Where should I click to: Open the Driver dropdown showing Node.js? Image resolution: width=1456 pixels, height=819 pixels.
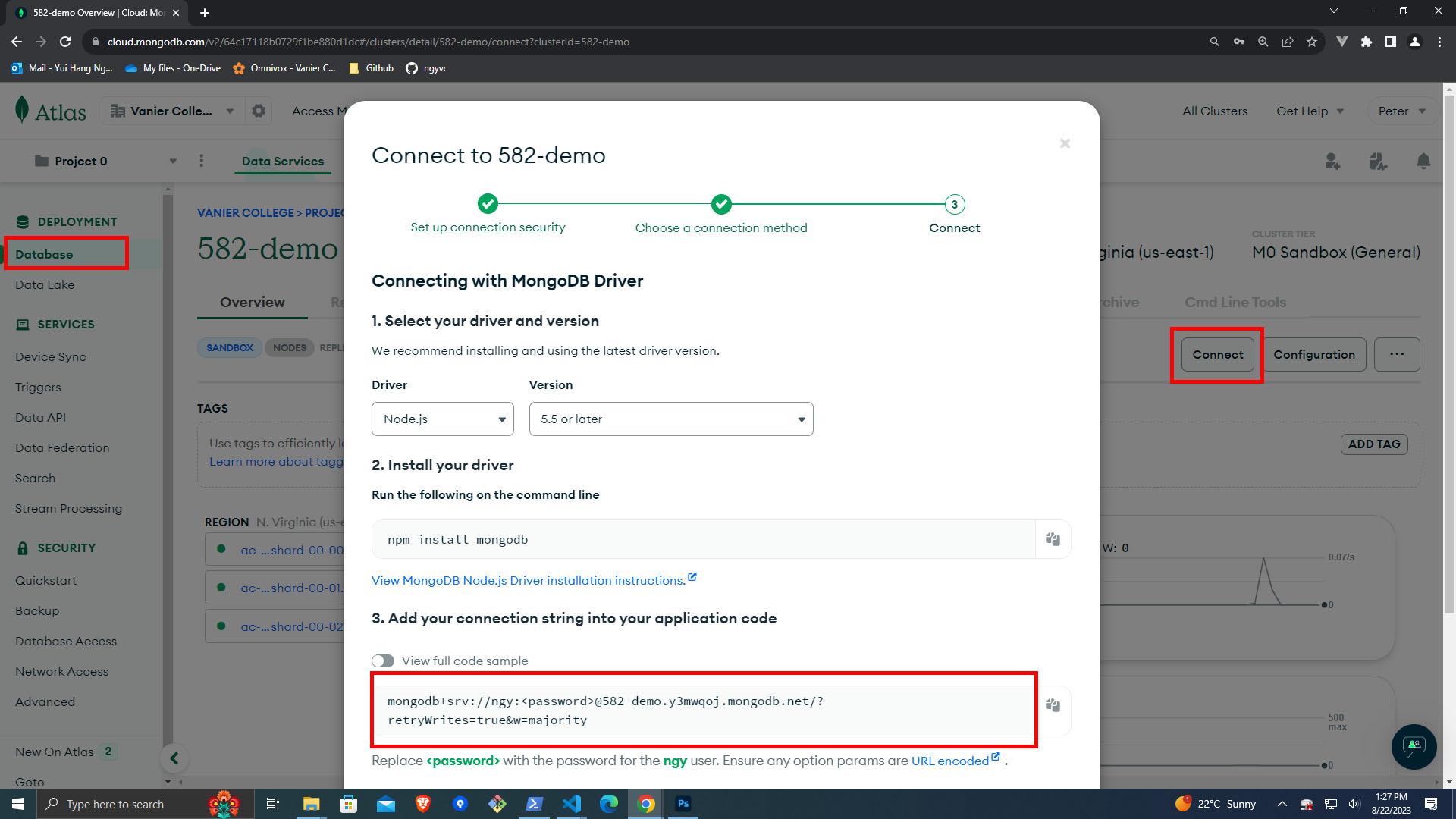[442, 419]
